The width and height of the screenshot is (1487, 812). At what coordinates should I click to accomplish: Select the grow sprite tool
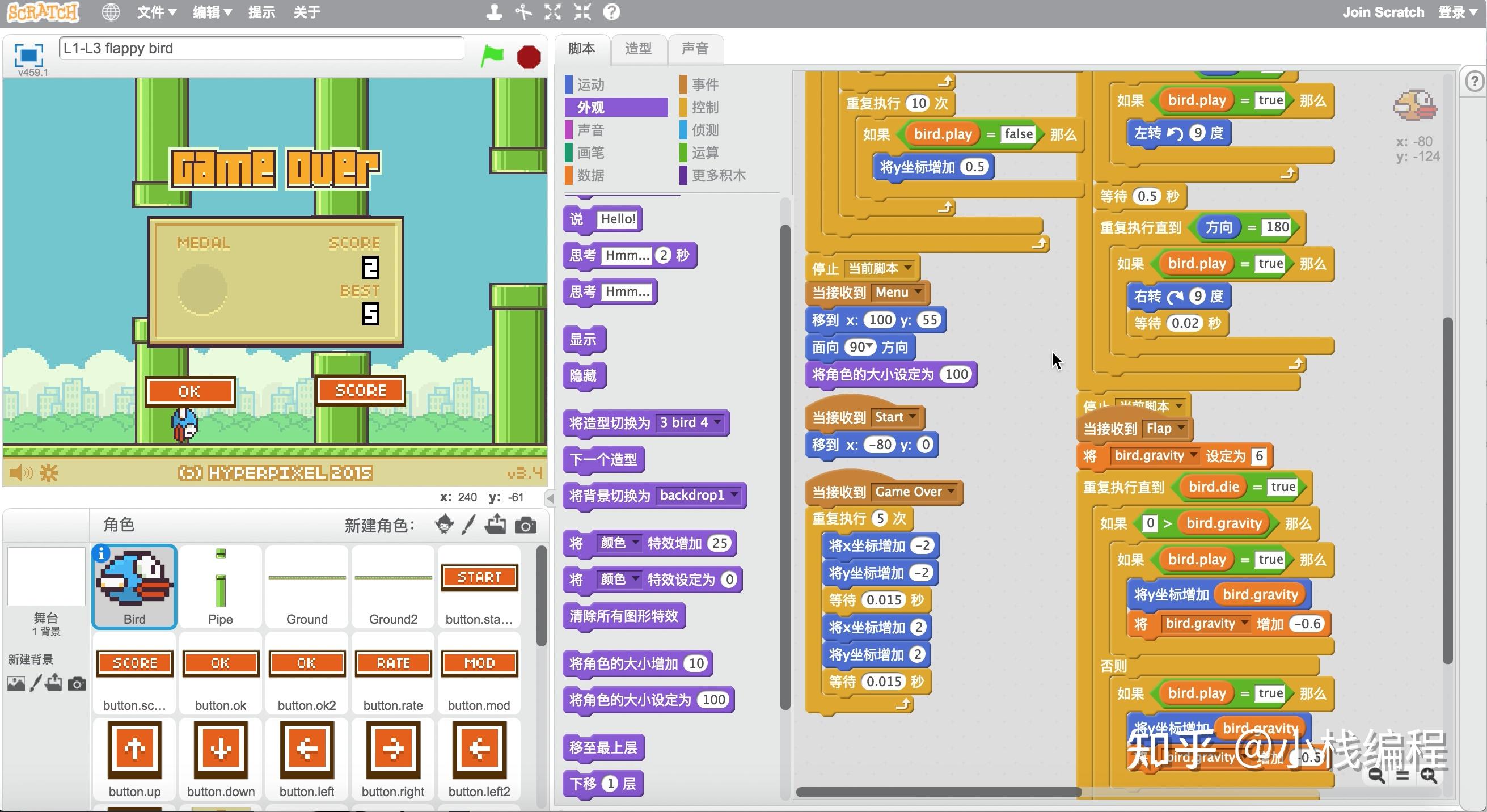552,12
